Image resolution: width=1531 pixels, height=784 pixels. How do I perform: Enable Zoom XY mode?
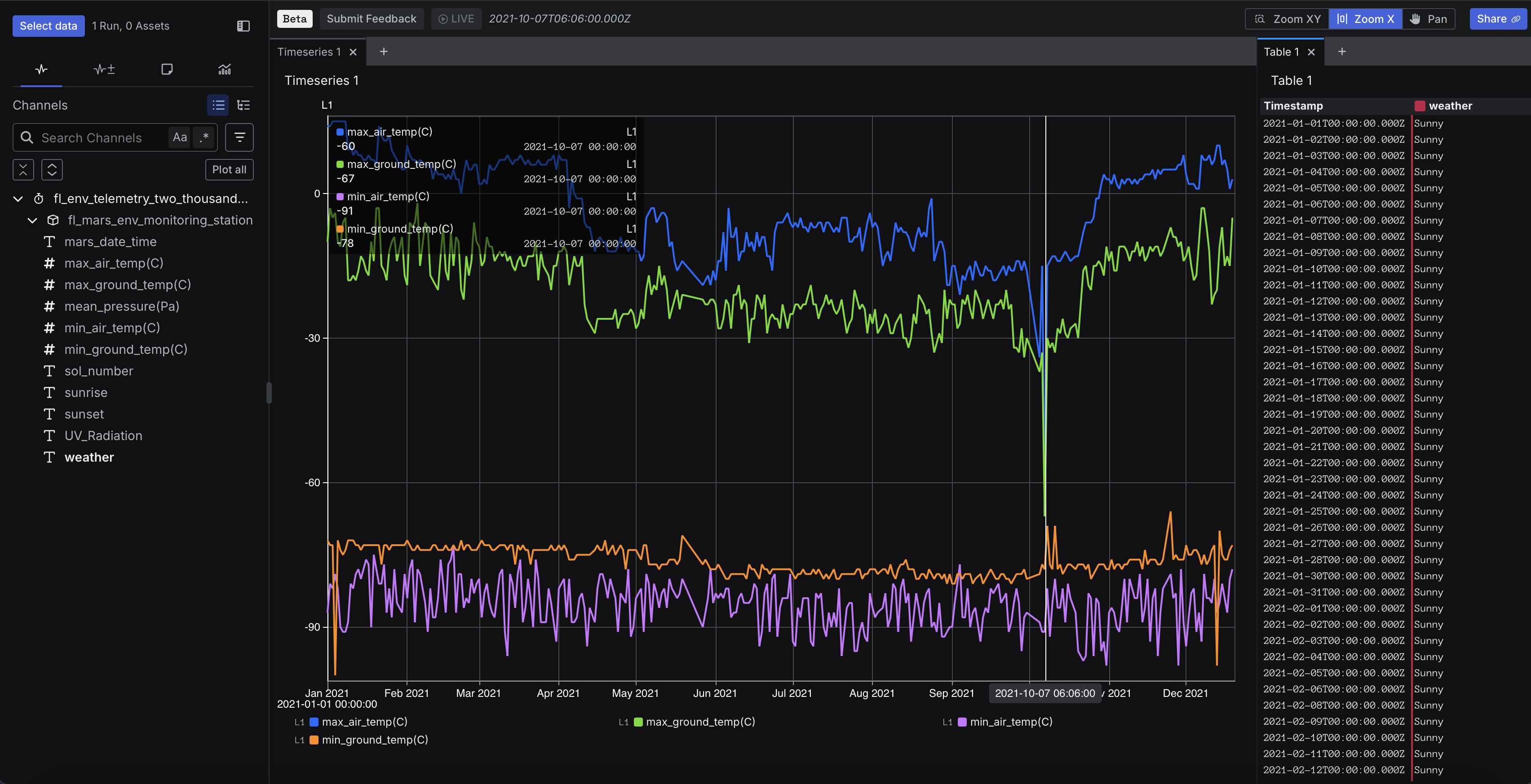[1288, 18]
